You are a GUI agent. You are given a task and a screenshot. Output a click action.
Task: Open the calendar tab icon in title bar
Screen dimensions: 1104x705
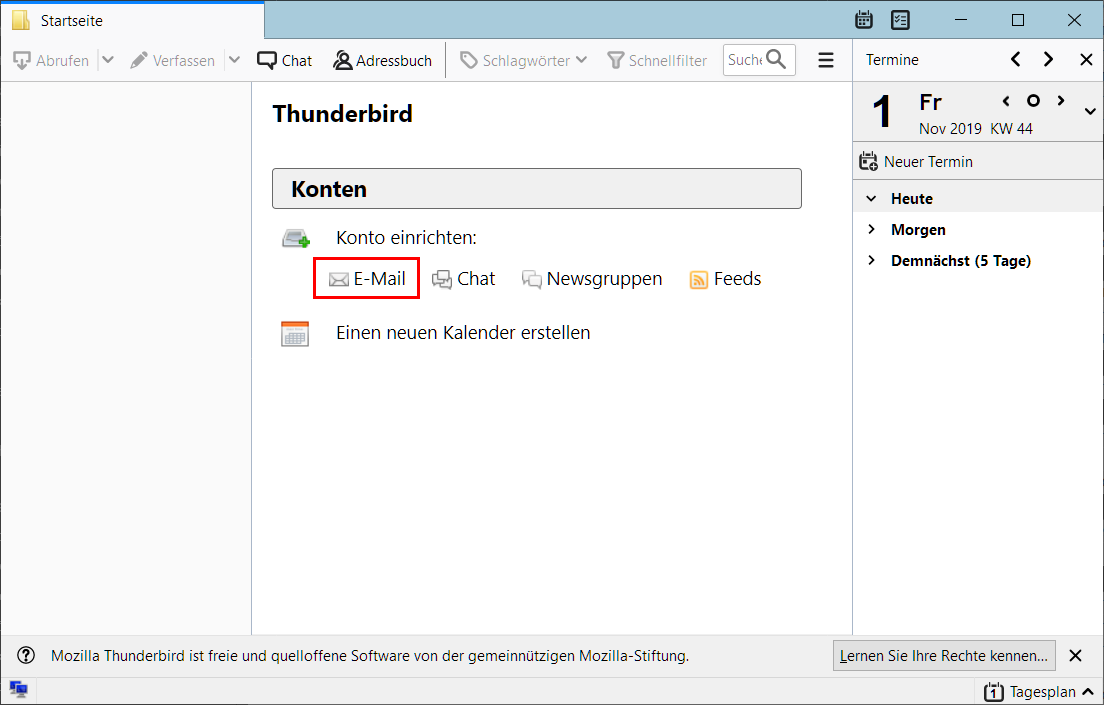tap(865, 20)
